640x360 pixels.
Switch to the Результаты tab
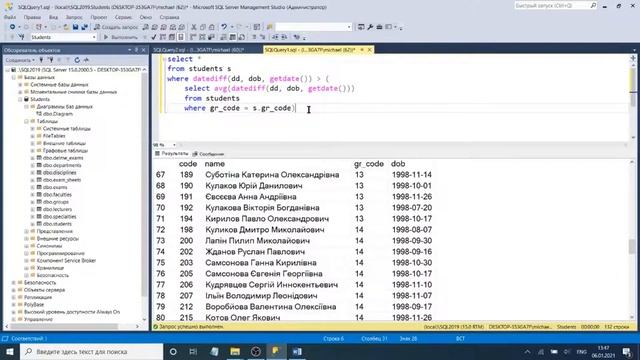tap(172, 154)
